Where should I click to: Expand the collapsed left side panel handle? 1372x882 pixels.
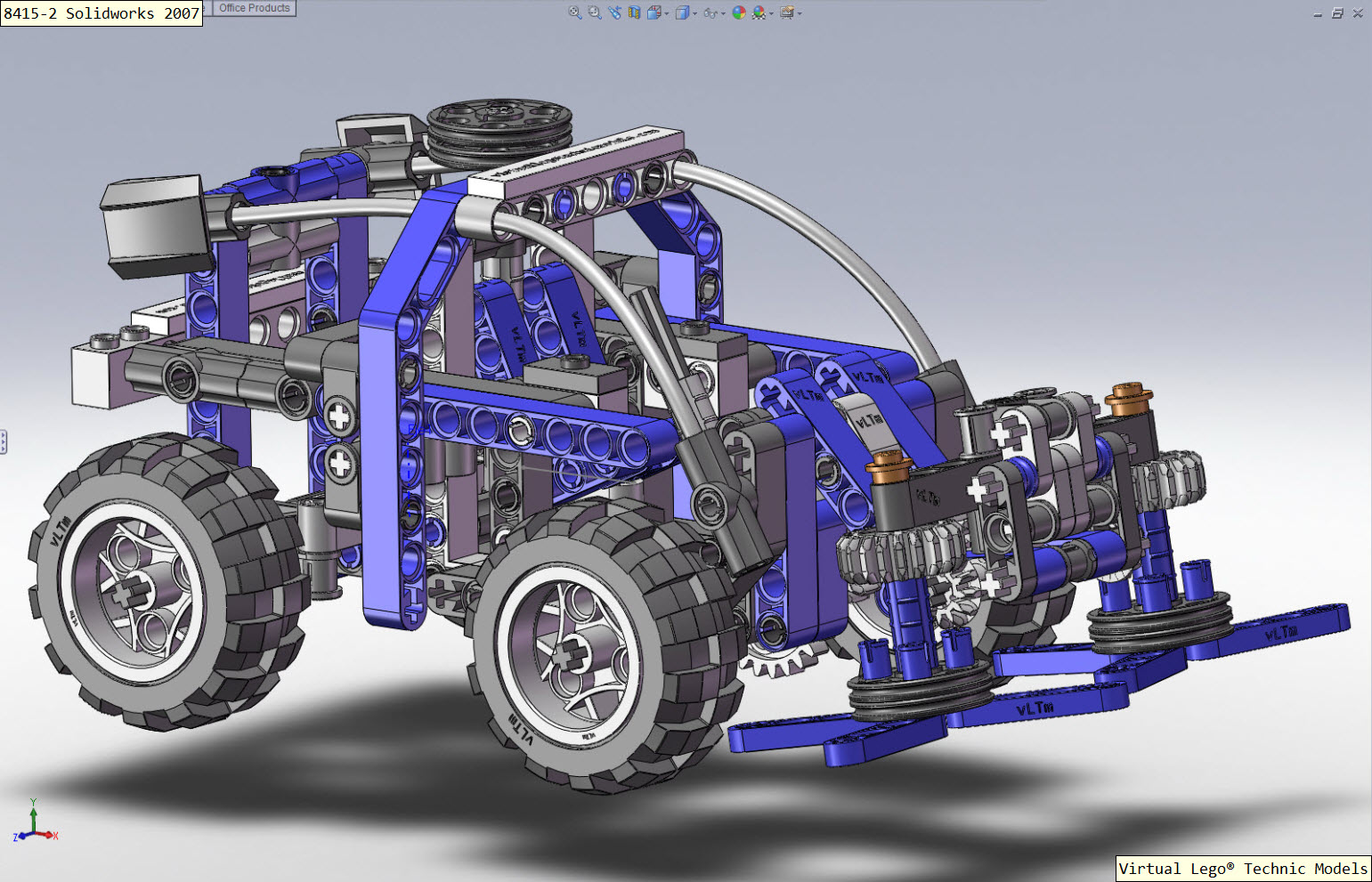[x=4, y=441]
